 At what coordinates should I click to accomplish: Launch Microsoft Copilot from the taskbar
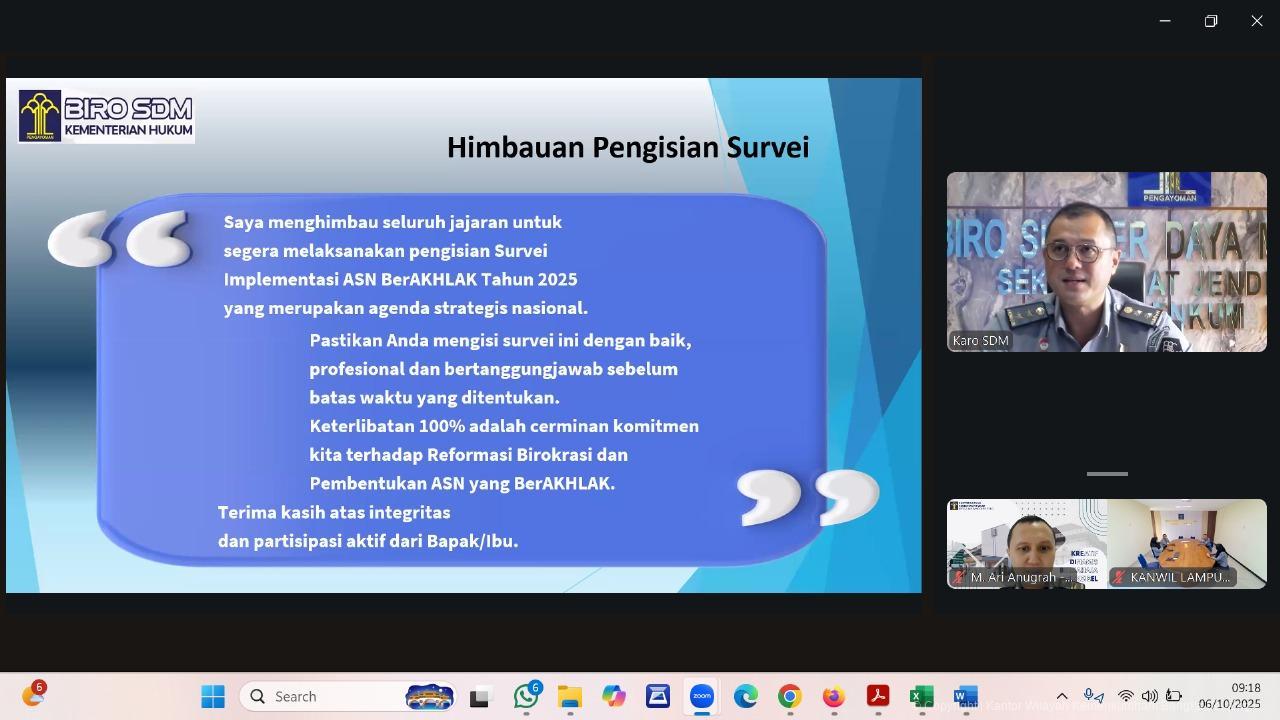tap(614, 697)
